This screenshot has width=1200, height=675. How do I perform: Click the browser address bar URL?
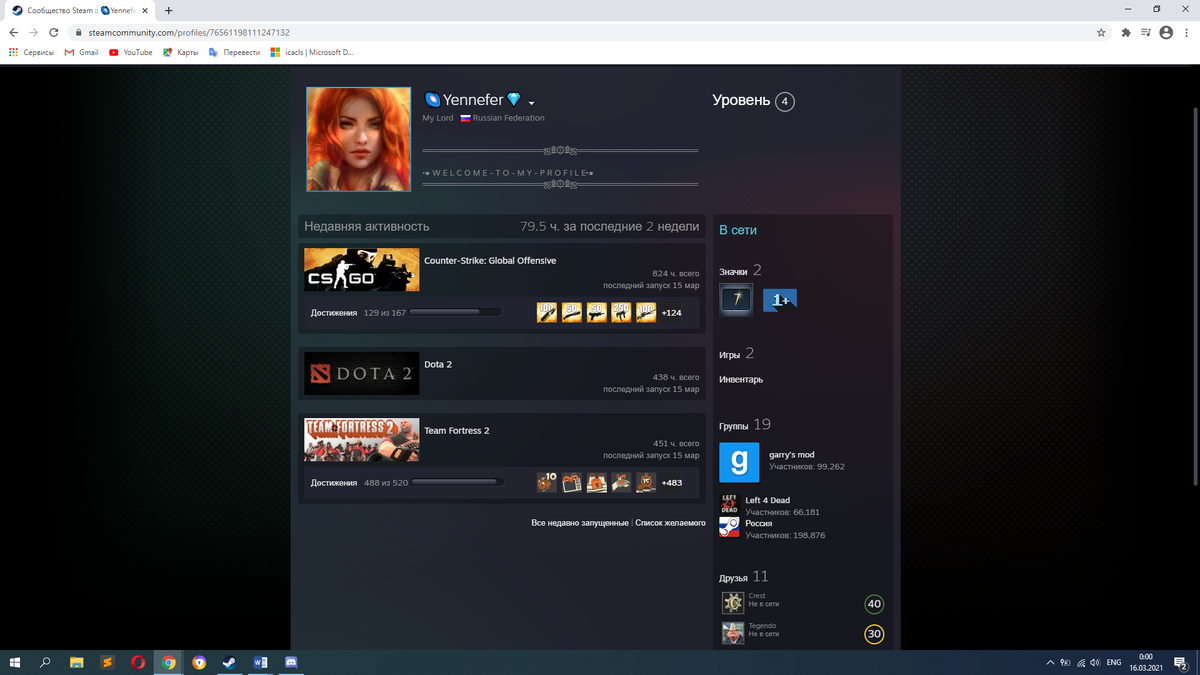(x=189, y=32)
